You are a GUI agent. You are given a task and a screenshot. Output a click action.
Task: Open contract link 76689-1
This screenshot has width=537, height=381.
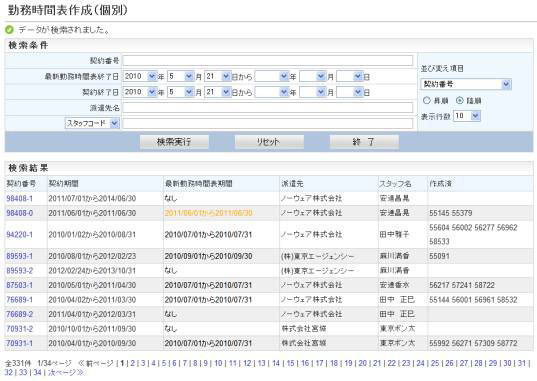click(20, 300)
